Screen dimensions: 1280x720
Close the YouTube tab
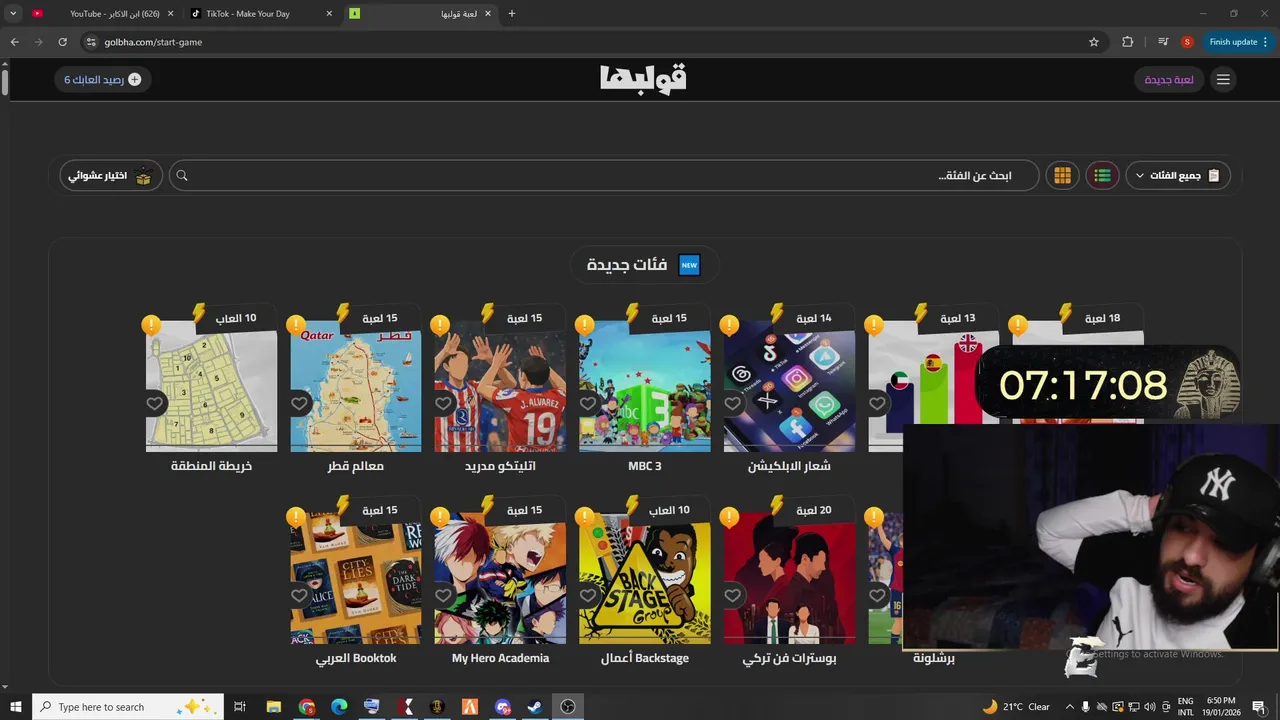pyautogui.click(x=170, y=14)
